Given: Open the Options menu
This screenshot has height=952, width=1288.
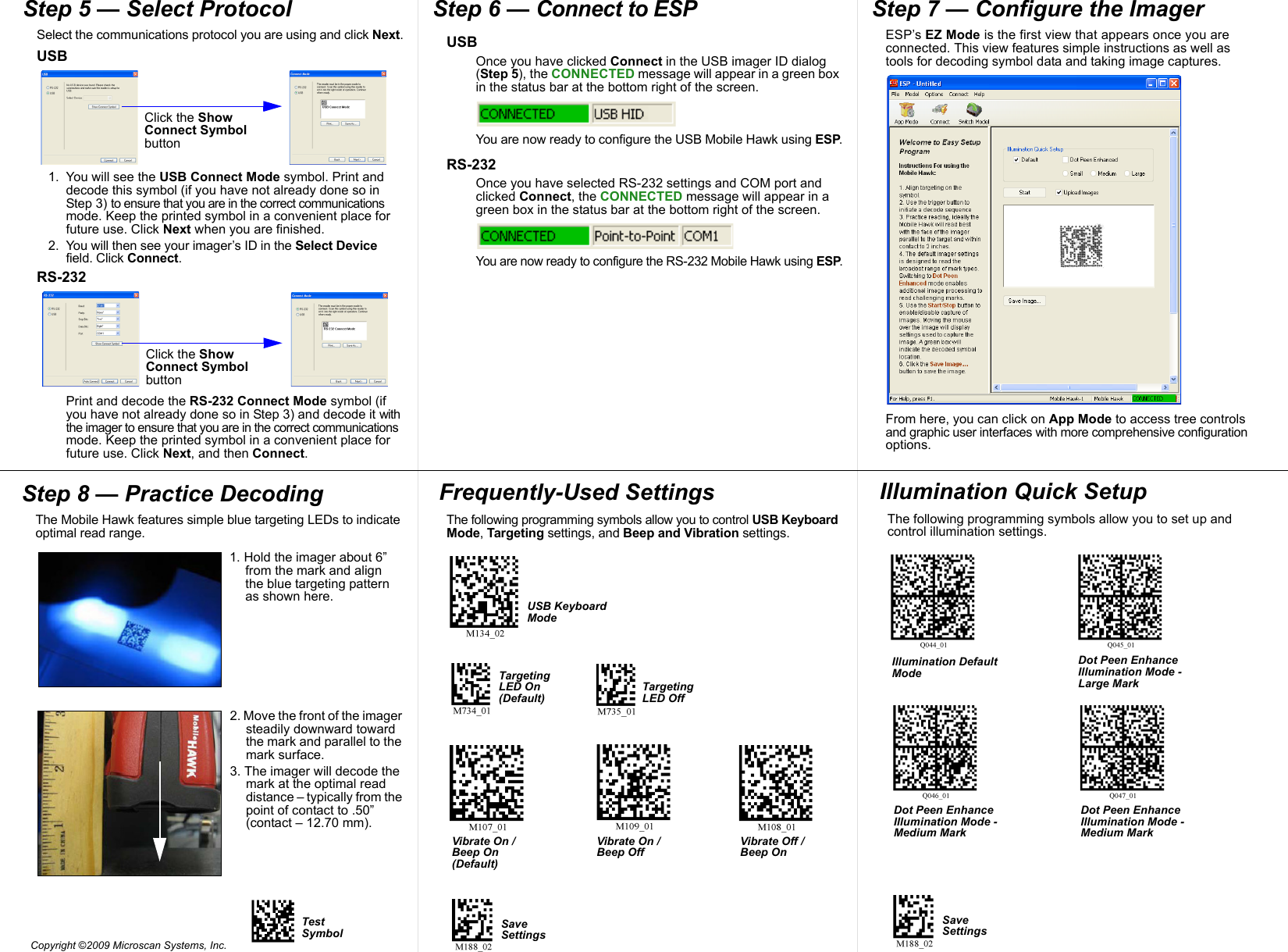Looking at the screenshot, I should click(x=934, y=94).
